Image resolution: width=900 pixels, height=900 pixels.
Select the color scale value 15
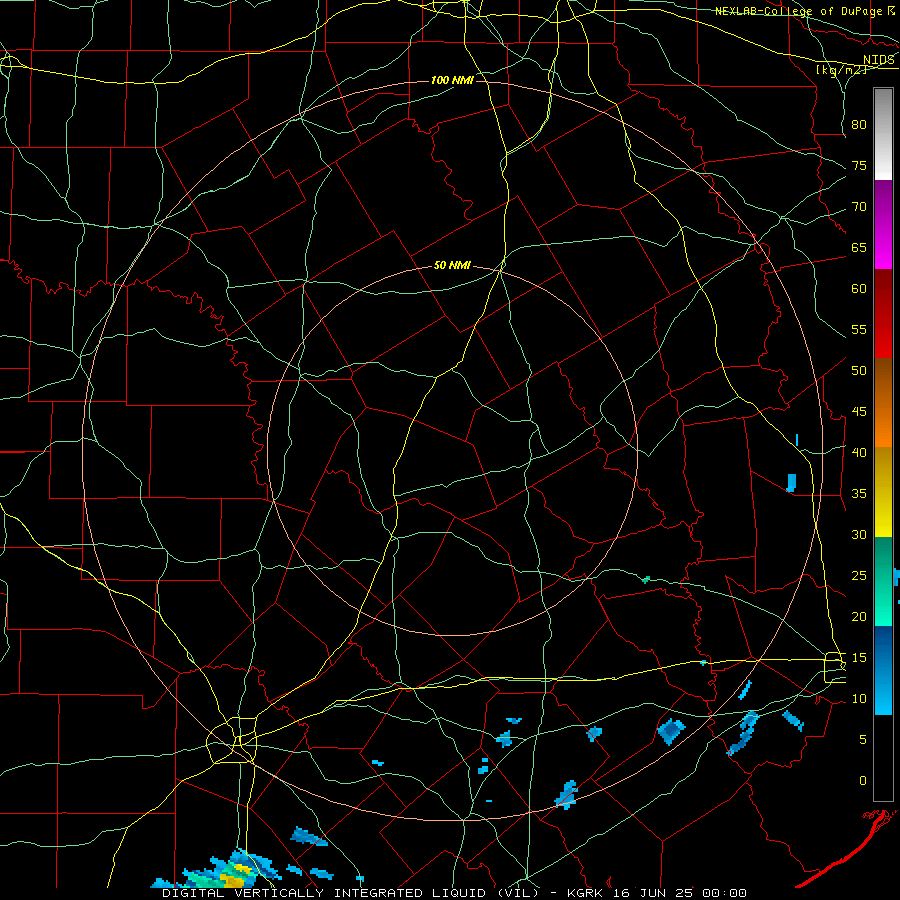[x=859, y=657]
